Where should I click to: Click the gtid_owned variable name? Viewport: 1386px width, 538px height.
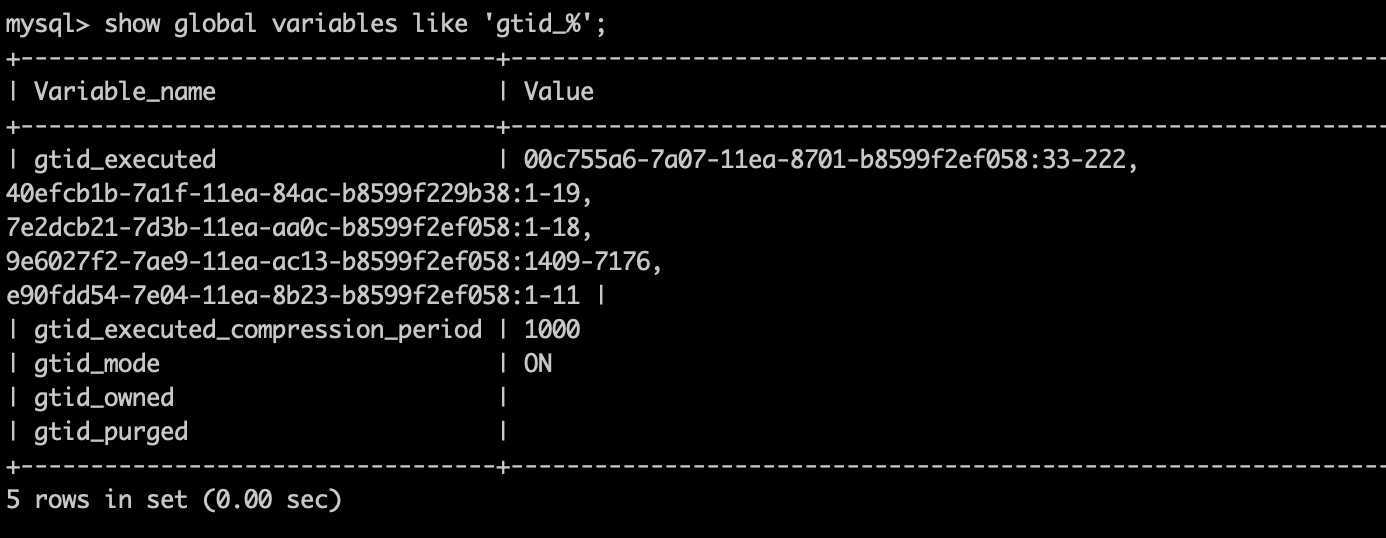coord(104,397)
